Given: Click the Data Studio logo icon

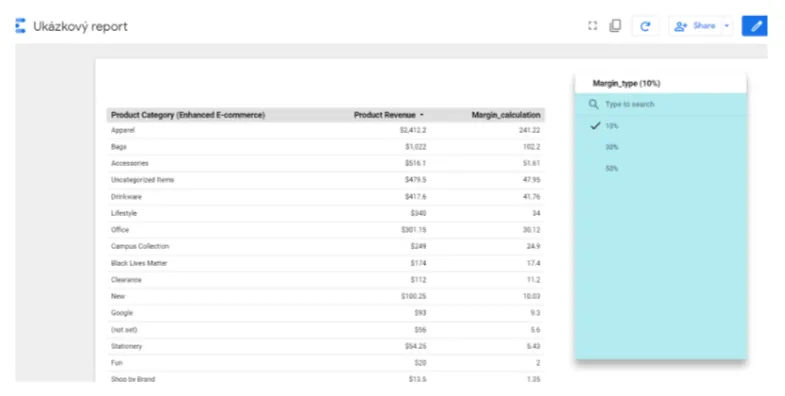Looking at the screenshot, I should tap(20, 26).
